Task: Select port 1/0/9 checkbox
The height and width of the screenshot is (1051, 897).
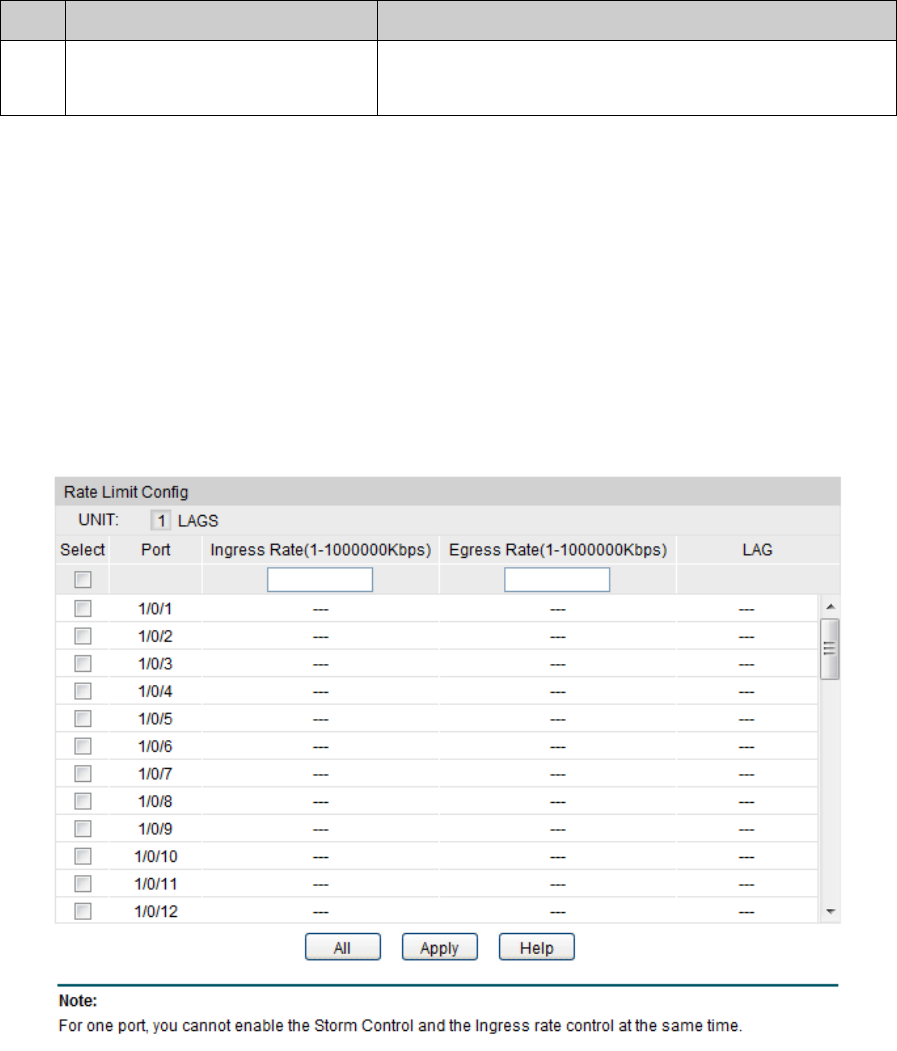Action: pyautogui.click(x=83, y=828)
